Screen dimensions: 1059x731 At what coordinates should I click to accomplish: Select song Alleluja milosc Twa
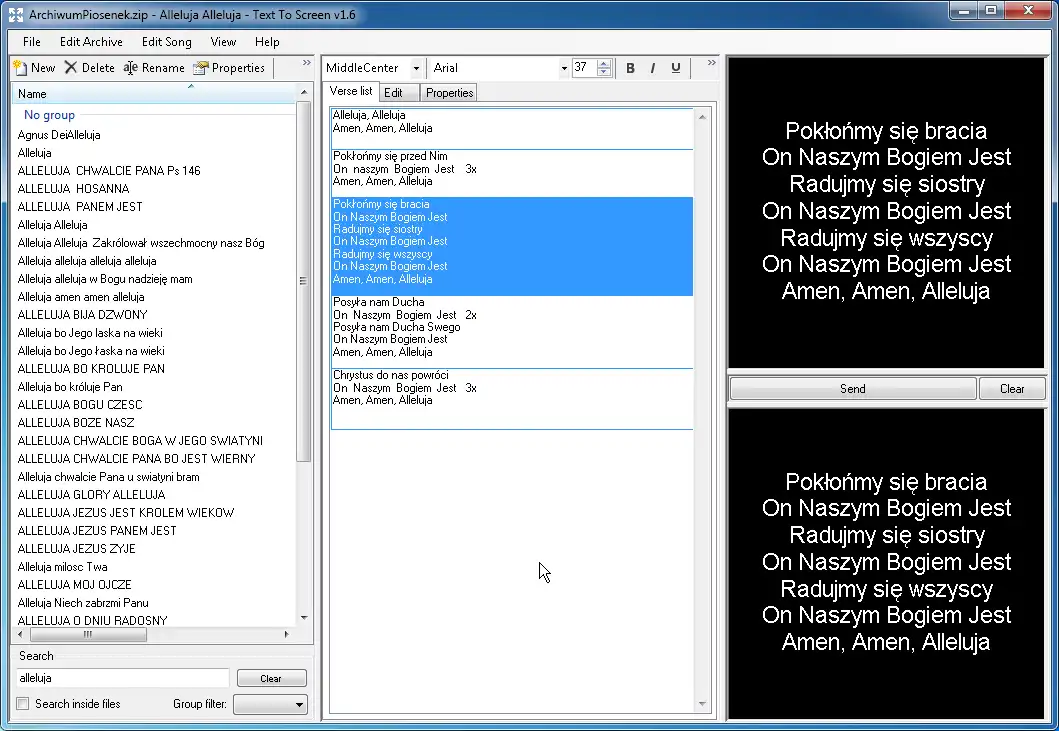[62, 567]
